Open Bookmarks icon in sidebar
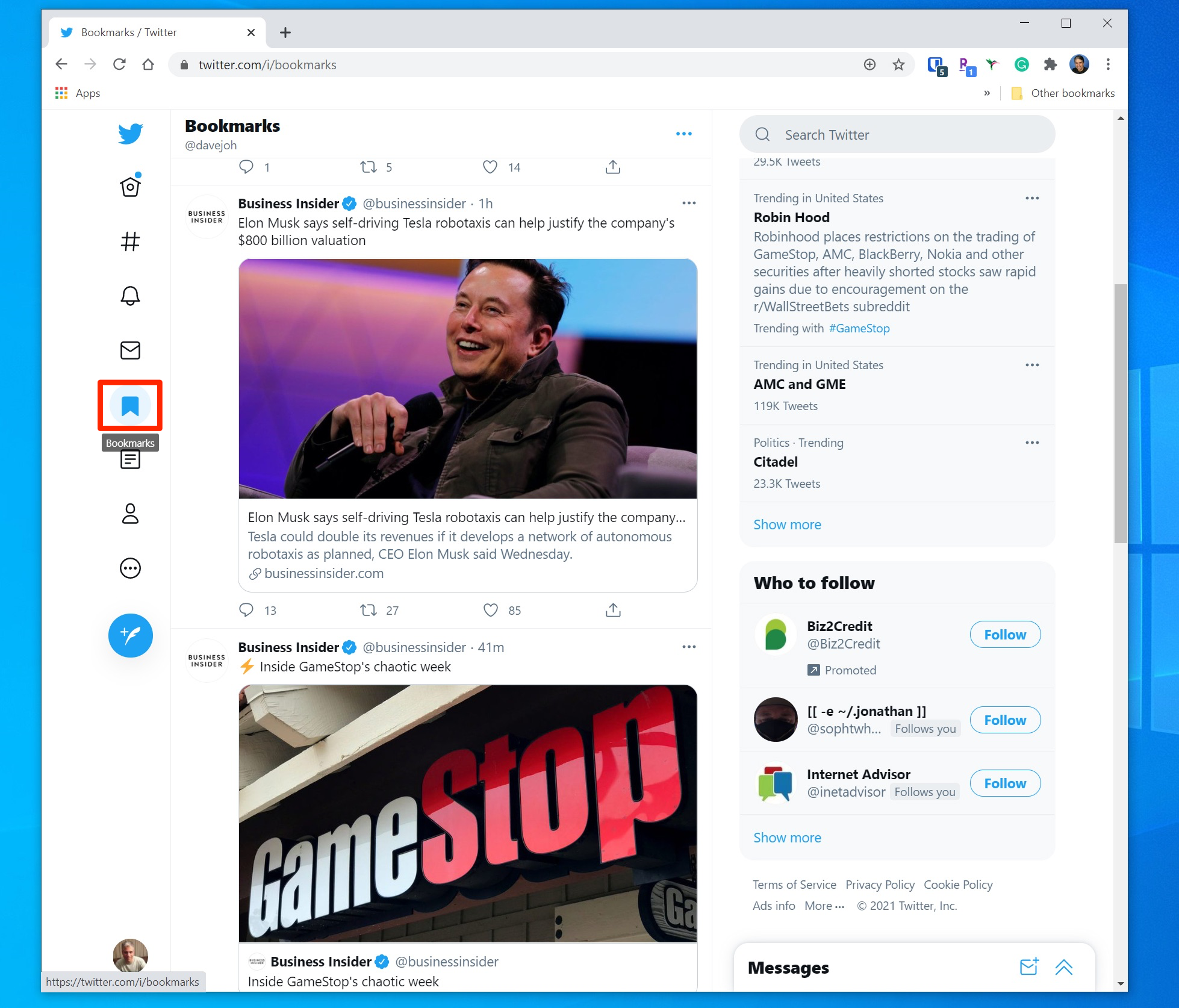Image resolution: width=1179 pixels, height=1008 pixels. [x=130, y=406]
